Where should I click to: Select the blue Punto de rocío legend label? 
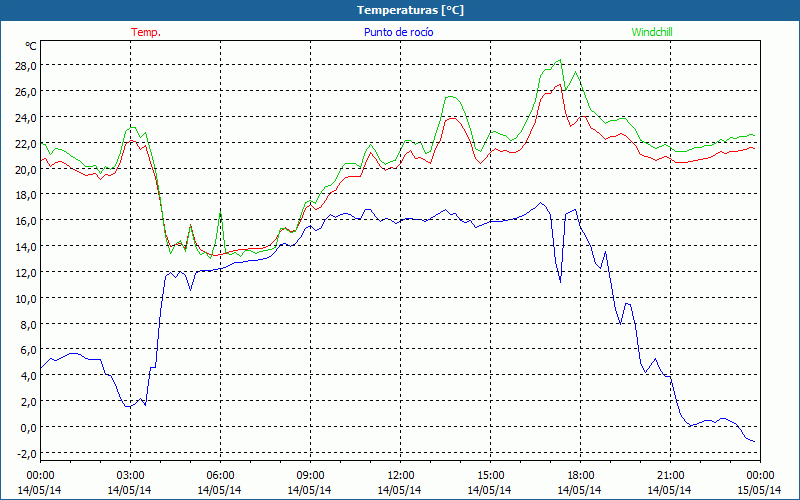[398, 32]
